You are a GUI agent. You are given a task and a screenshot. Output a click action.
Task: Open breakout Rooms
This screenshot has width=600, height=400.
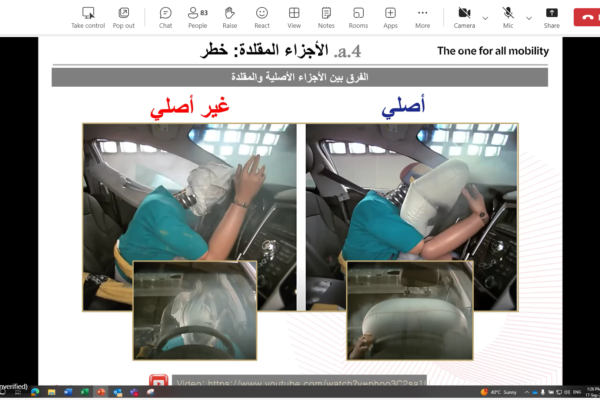(358, 16)
